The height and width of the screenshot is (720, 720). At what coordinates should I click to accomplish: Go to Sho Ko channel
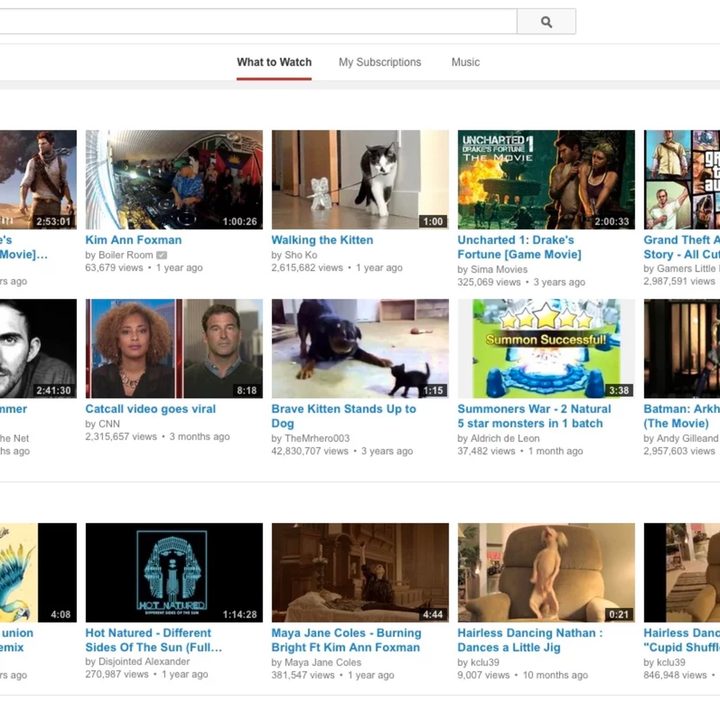(301, 255)
